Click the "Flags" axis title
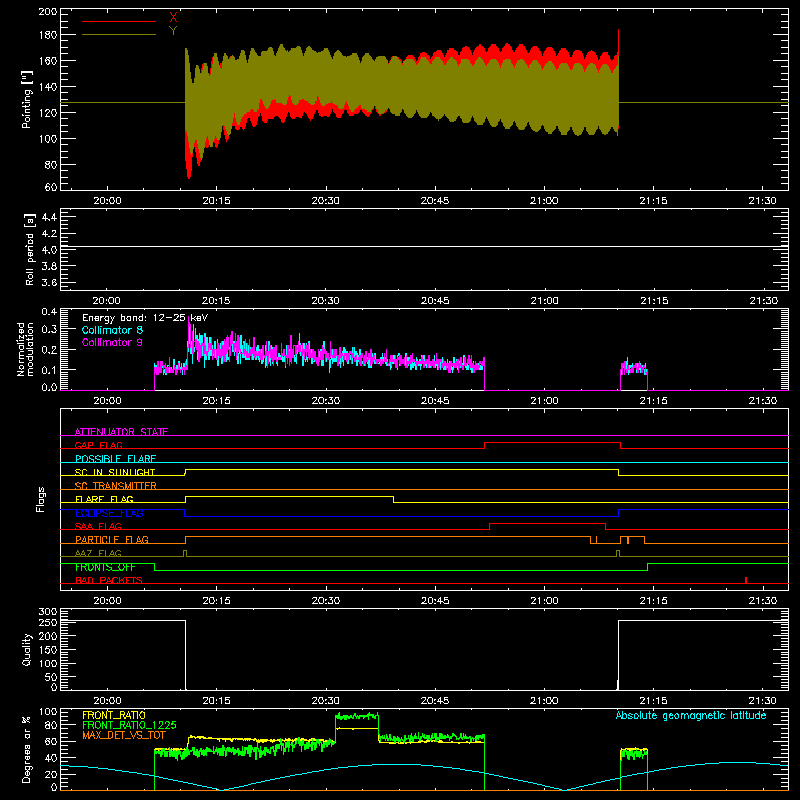 40,499
